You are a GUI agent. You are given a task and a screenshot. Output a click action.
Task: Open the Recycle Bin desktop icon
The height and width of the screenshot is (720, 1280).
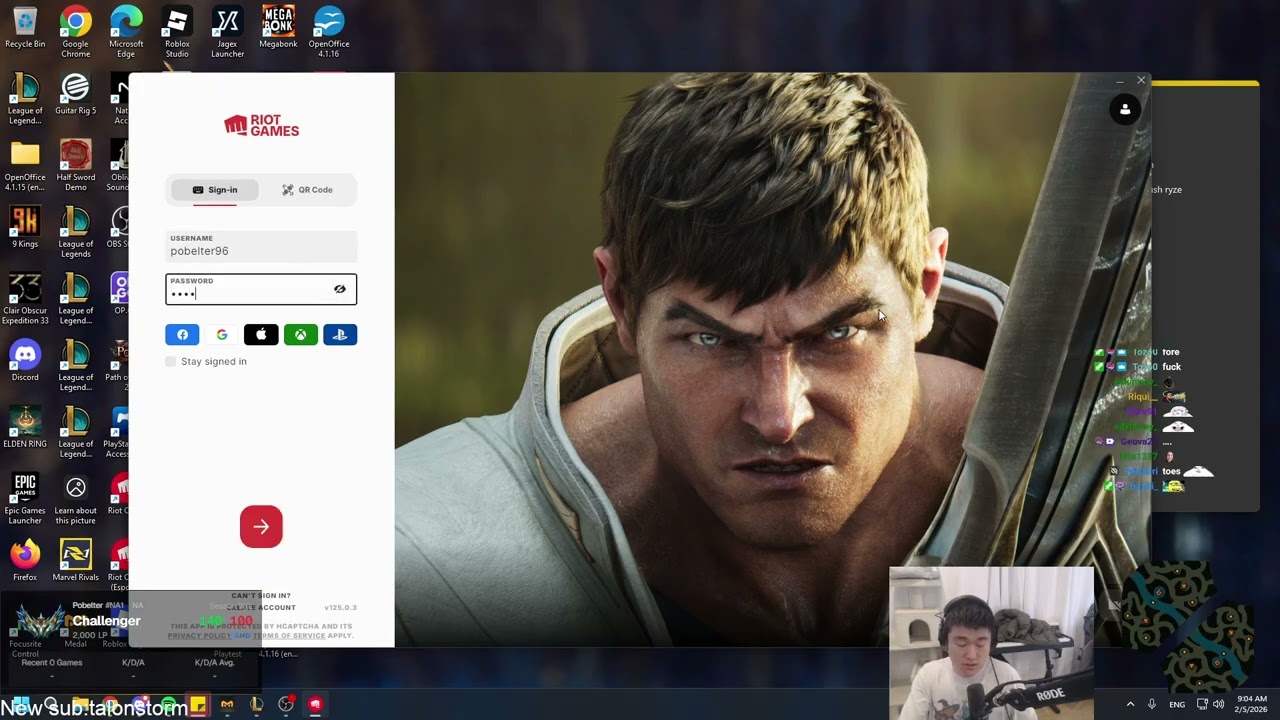(x=25, y=28)
